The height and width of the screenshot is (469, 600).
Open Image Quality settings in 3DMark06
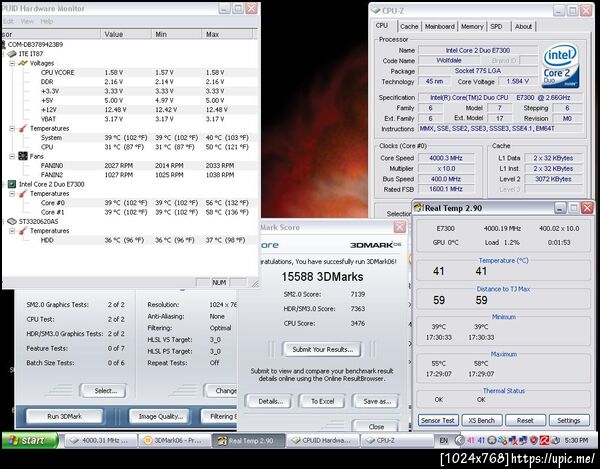(x=161, y=416)
